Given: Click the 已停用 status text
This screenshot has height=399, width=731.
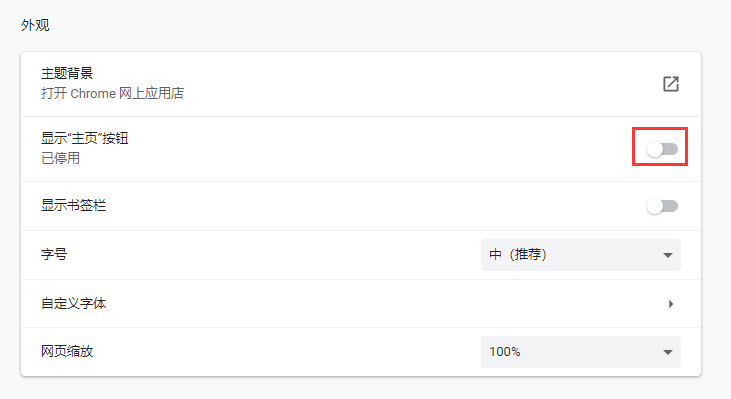Looking at the screenshot, I should [60, 158].
